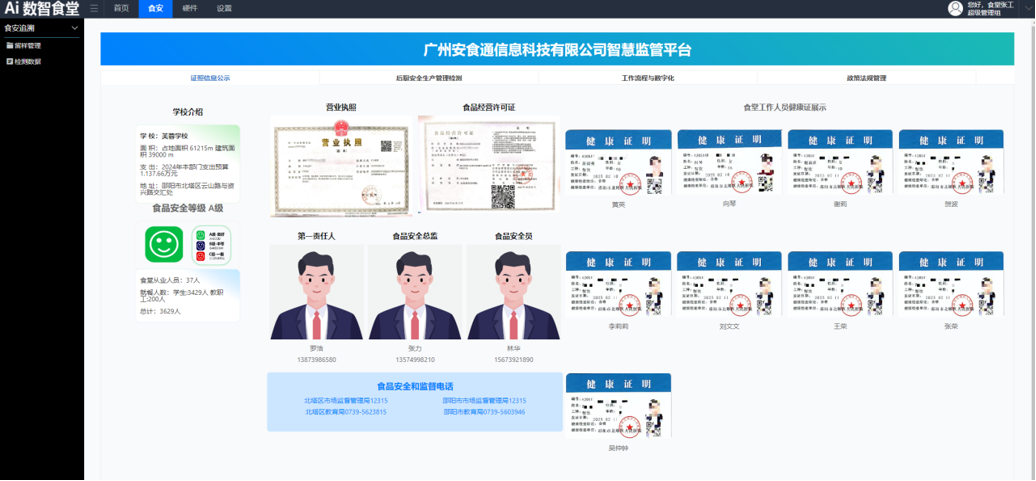The height and width of the screenshot is (481, 1036).
Task: Click the 邵阳市市场监督管理局12315 hotline
Action: click(484, 401)
